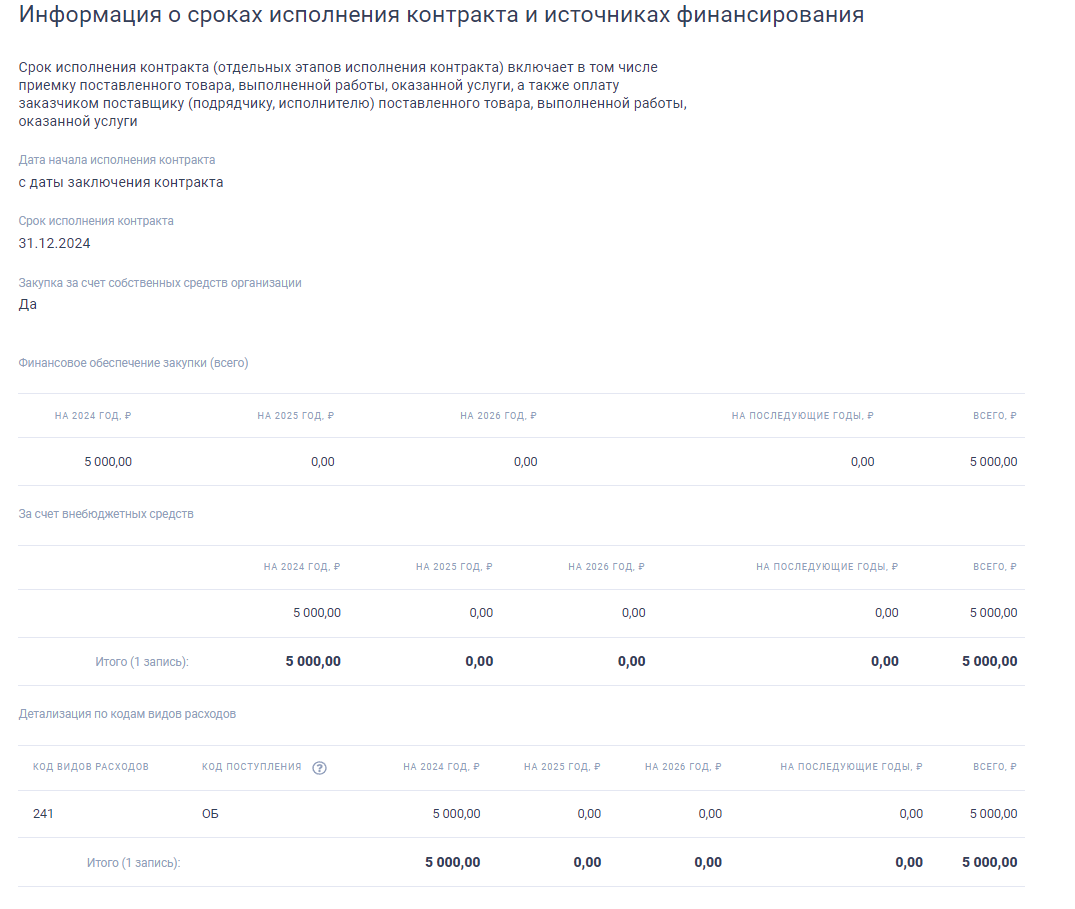
Task: Click 'НА ПОСЛЕДУЮЩИЕ ГОДЫ' header in Финансовое обеспечение table
Action: coord(803,415)
